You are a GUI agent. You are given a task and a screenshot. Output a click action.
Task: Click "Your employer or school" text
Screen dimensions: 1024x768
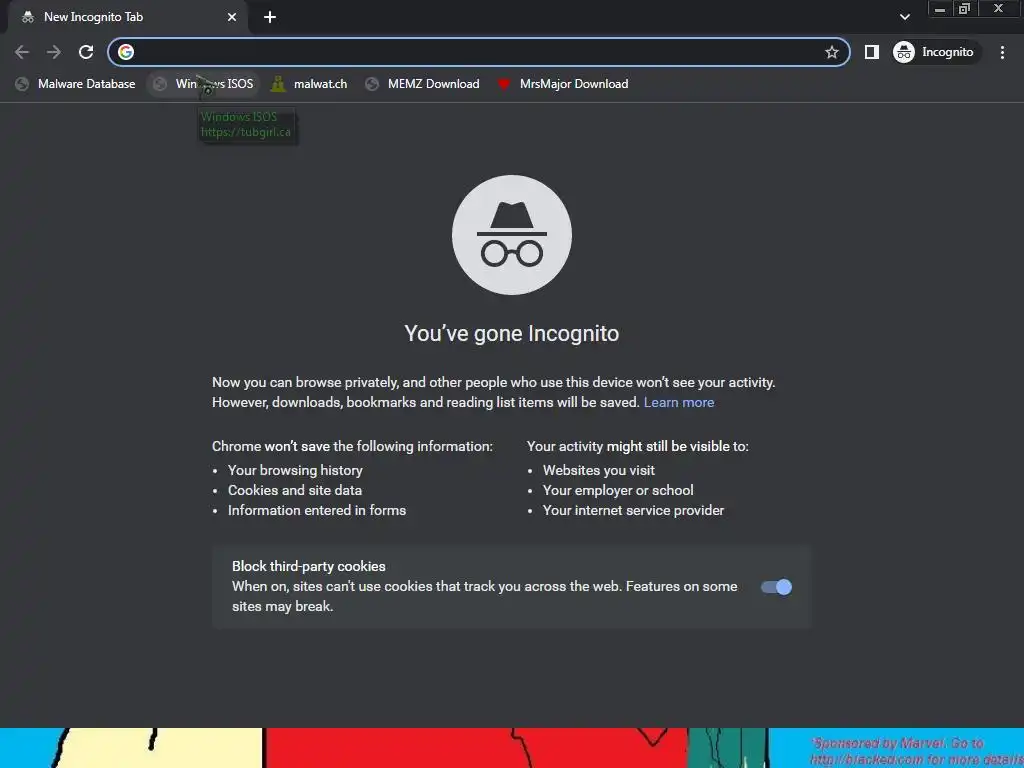click(x=618, y=490)
